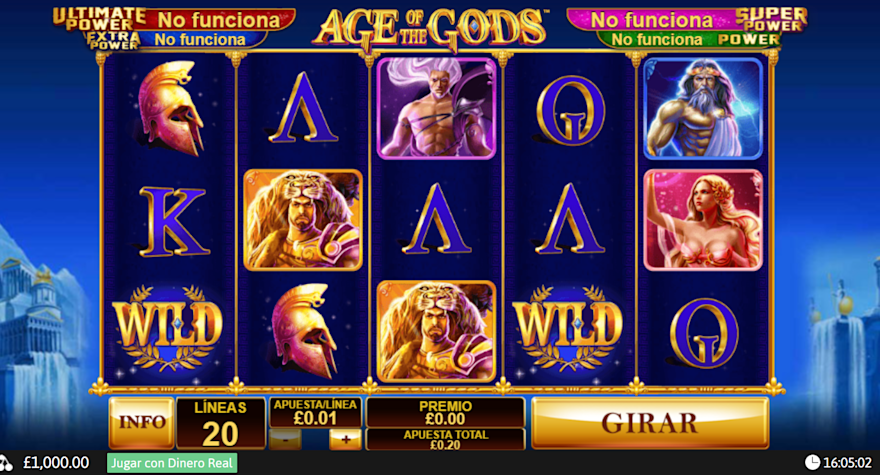Click the Hercules symbol on third reel
This screenshot has height=475, width=880.
(x=436, y=331)
